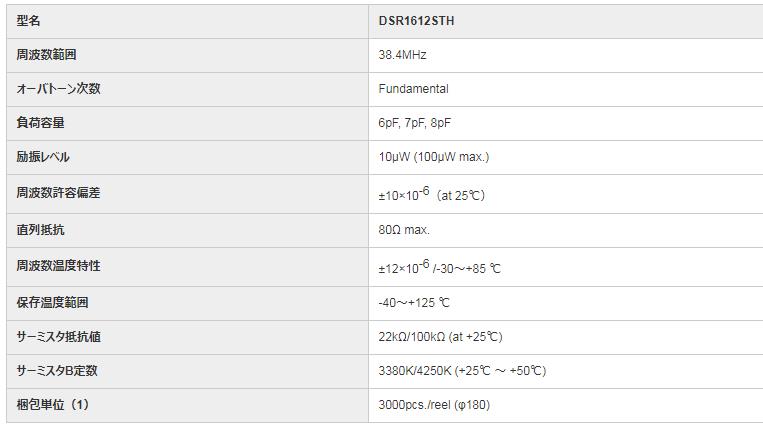
Task: Click the ±10×10⁻⁶ (at 25℃) tolerance value
Action: (x=431, y=194)
